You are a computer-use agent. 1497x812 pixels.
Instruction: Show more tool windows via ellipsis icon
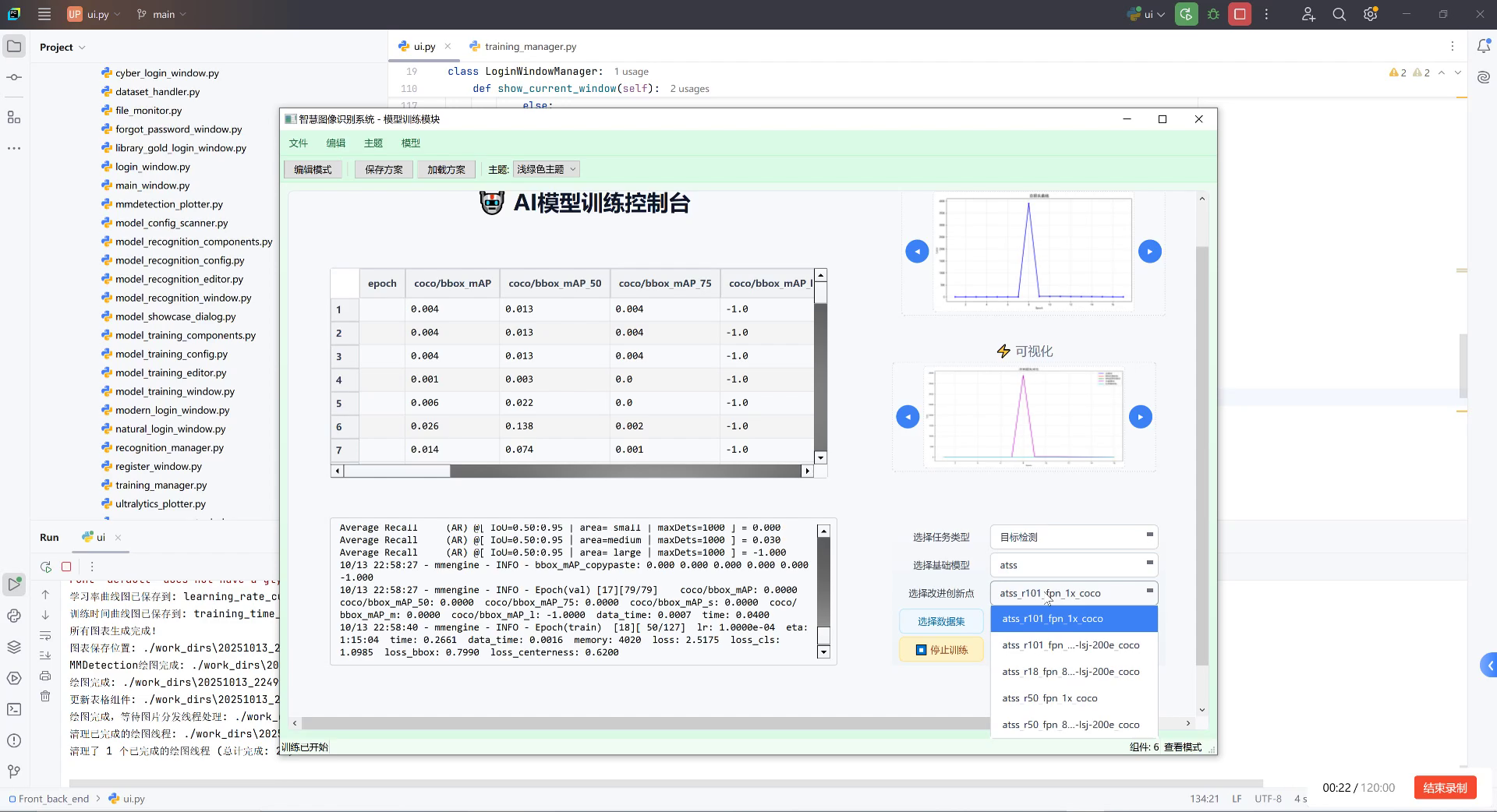pyautogui.click(x=14, y=148)
